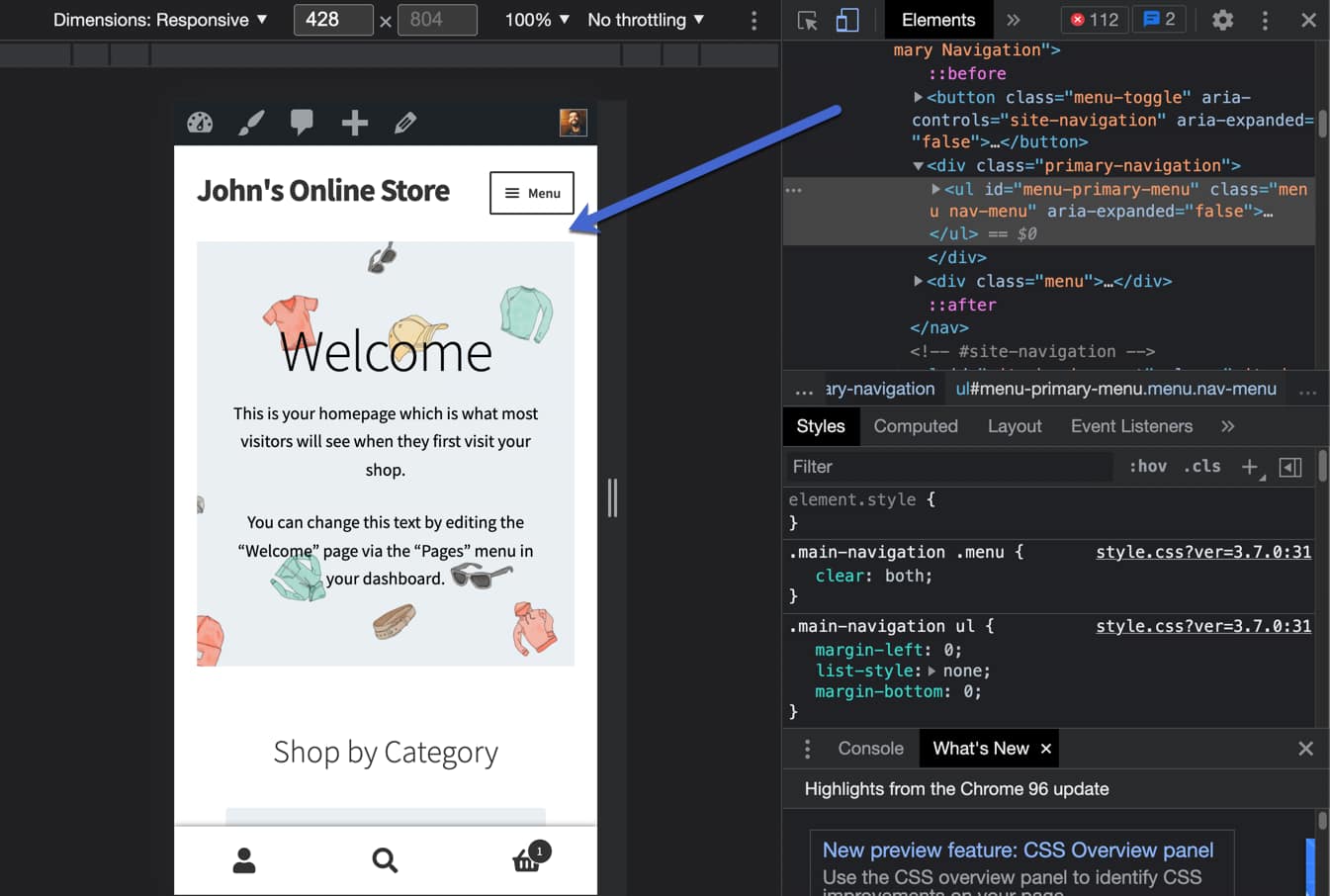
Task: Open the No throttling dropdown
Action: pyautogui.click(x=645, y=19)
